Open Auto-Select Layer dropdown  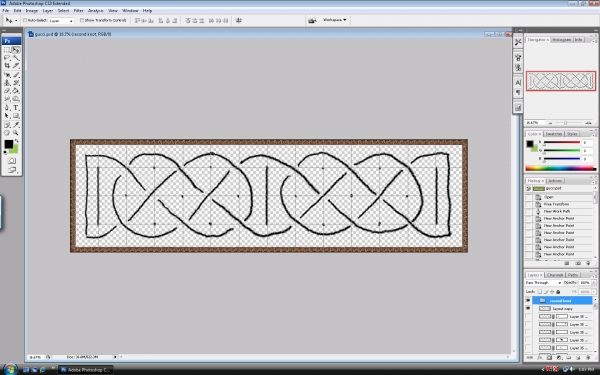(61, 21)
